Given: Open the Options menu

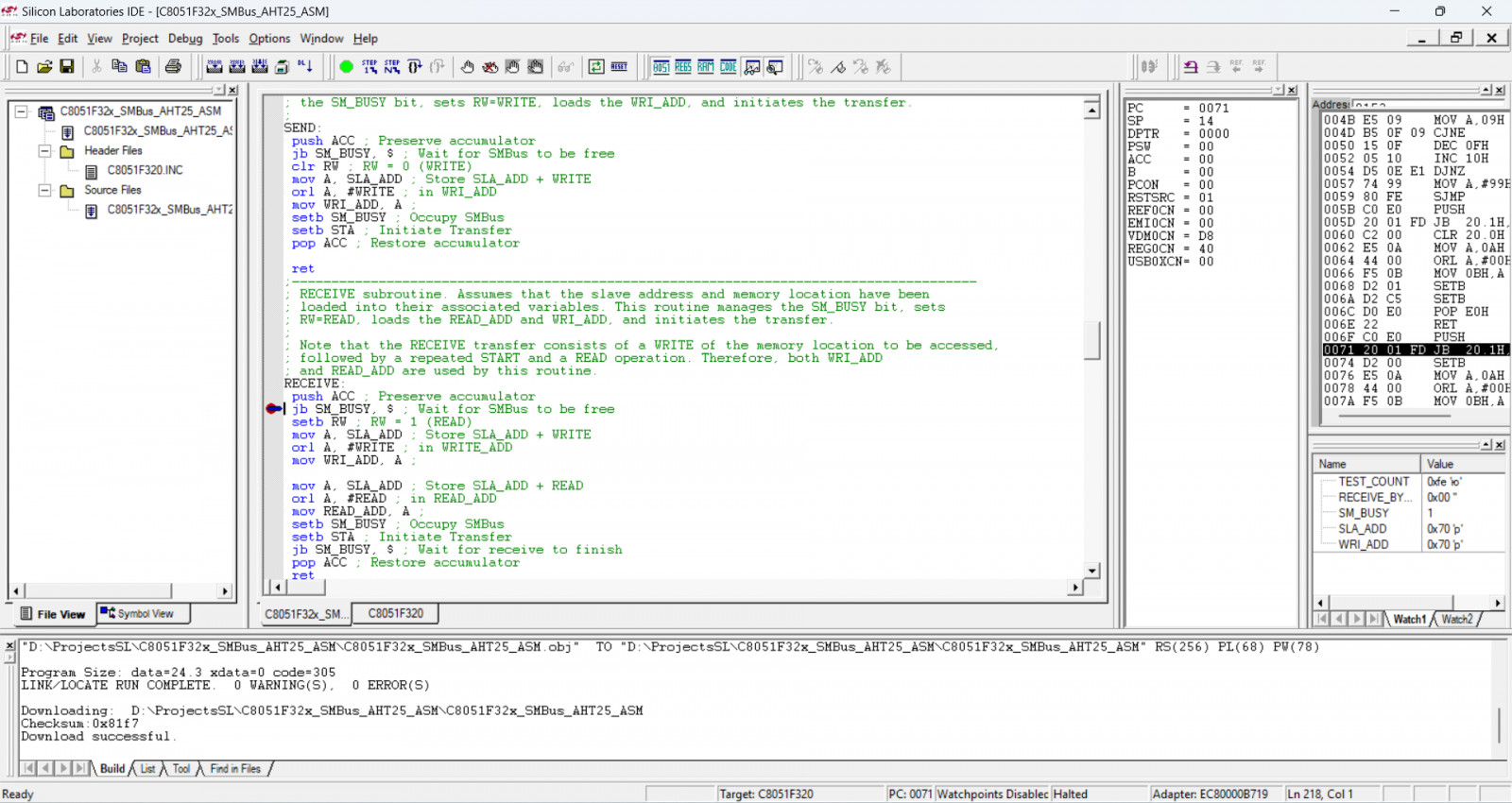Looking at the screenshot, I should [x=269, y=39].
